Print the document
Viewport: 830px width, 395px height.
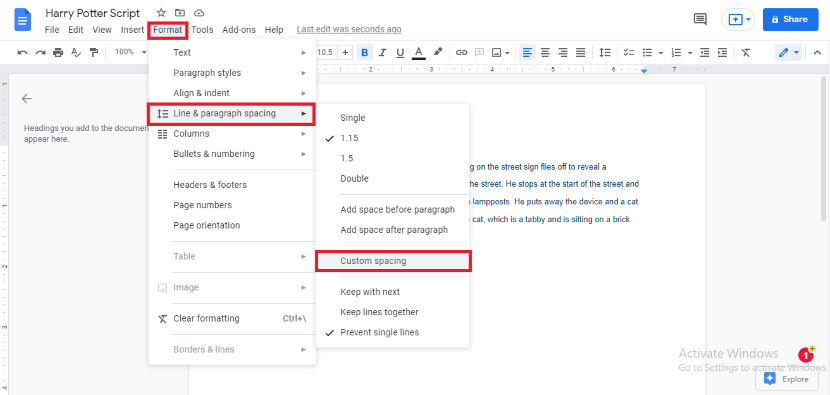(x=58, y=52)
